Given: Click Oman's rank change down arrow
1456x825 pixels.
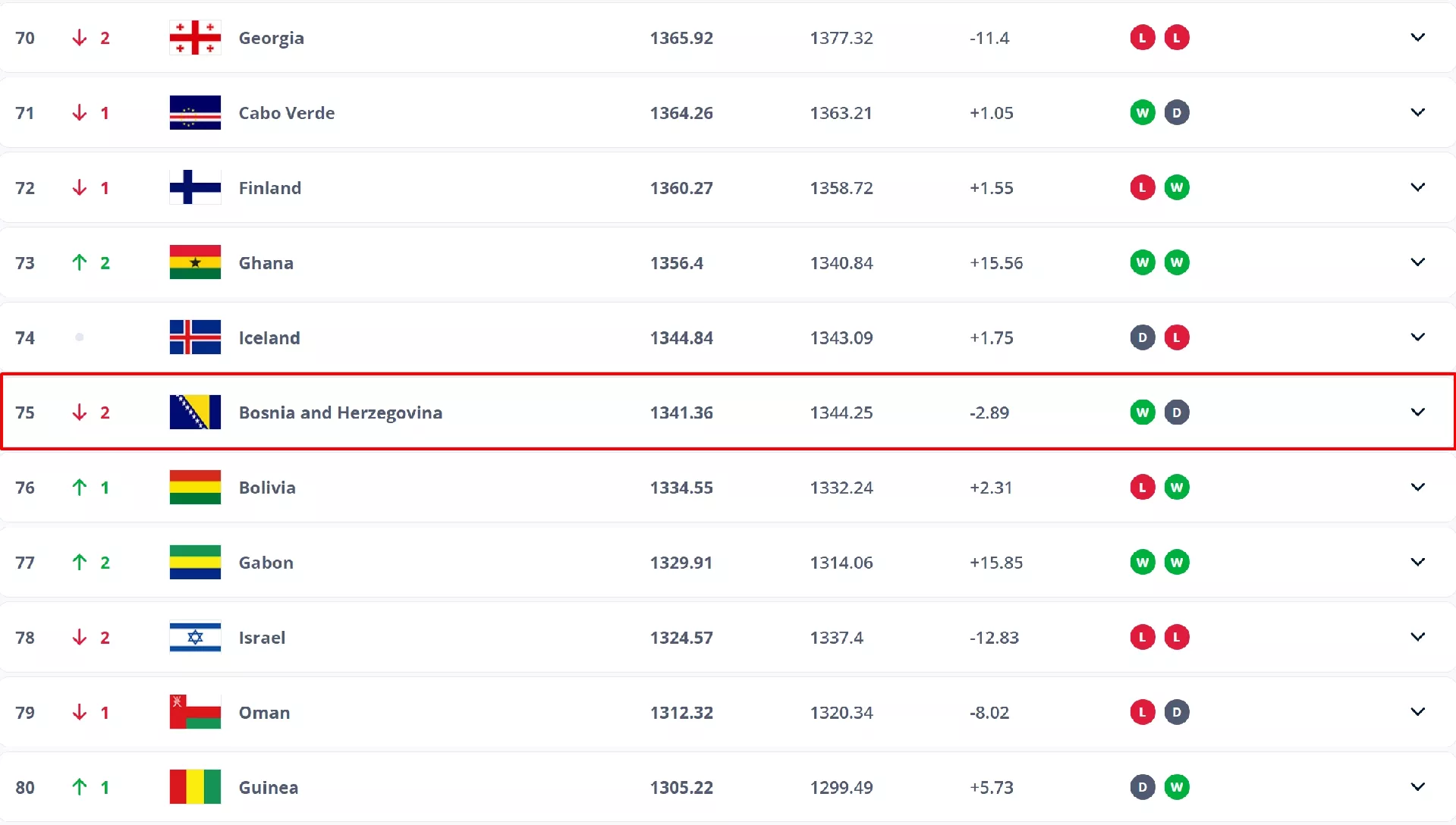Looking at the screenshot, I should point(80,712).
